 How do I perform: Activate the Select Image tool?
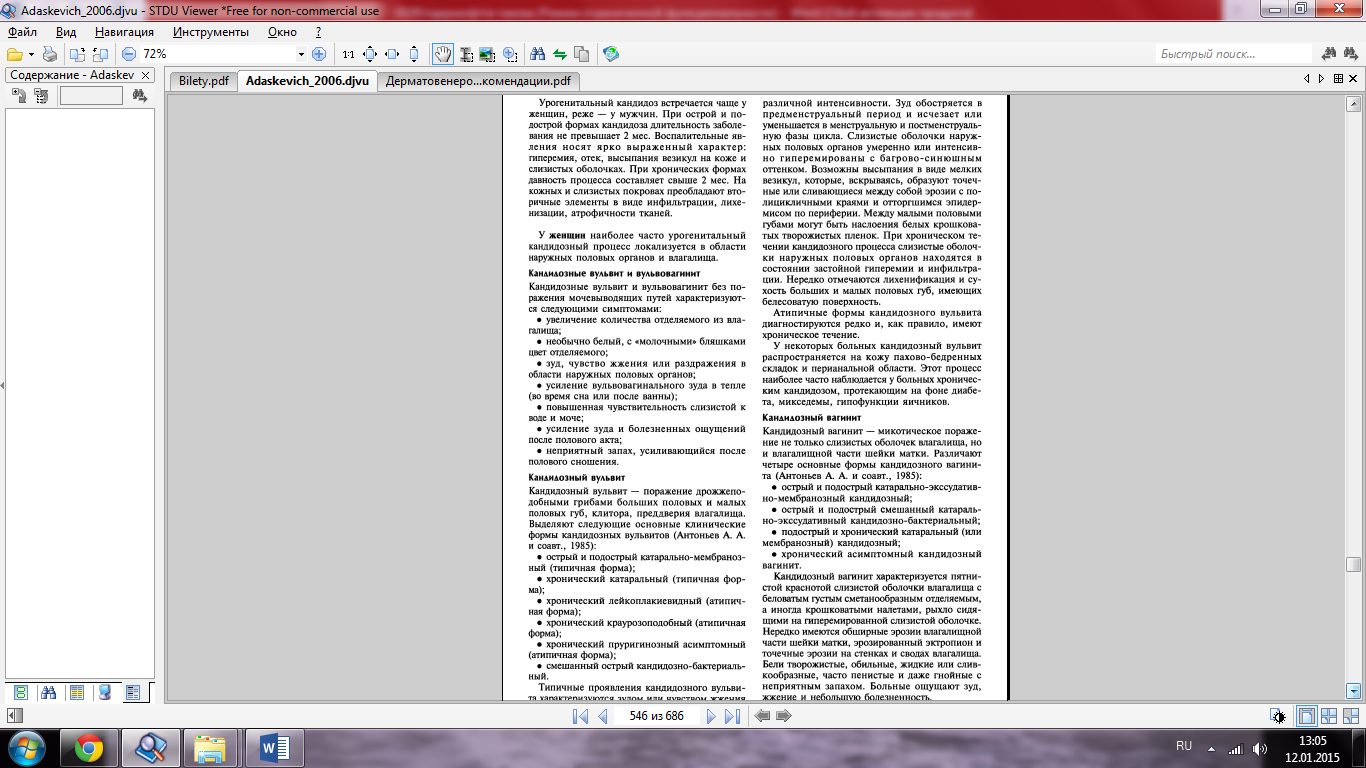click(x=487, y=54)
